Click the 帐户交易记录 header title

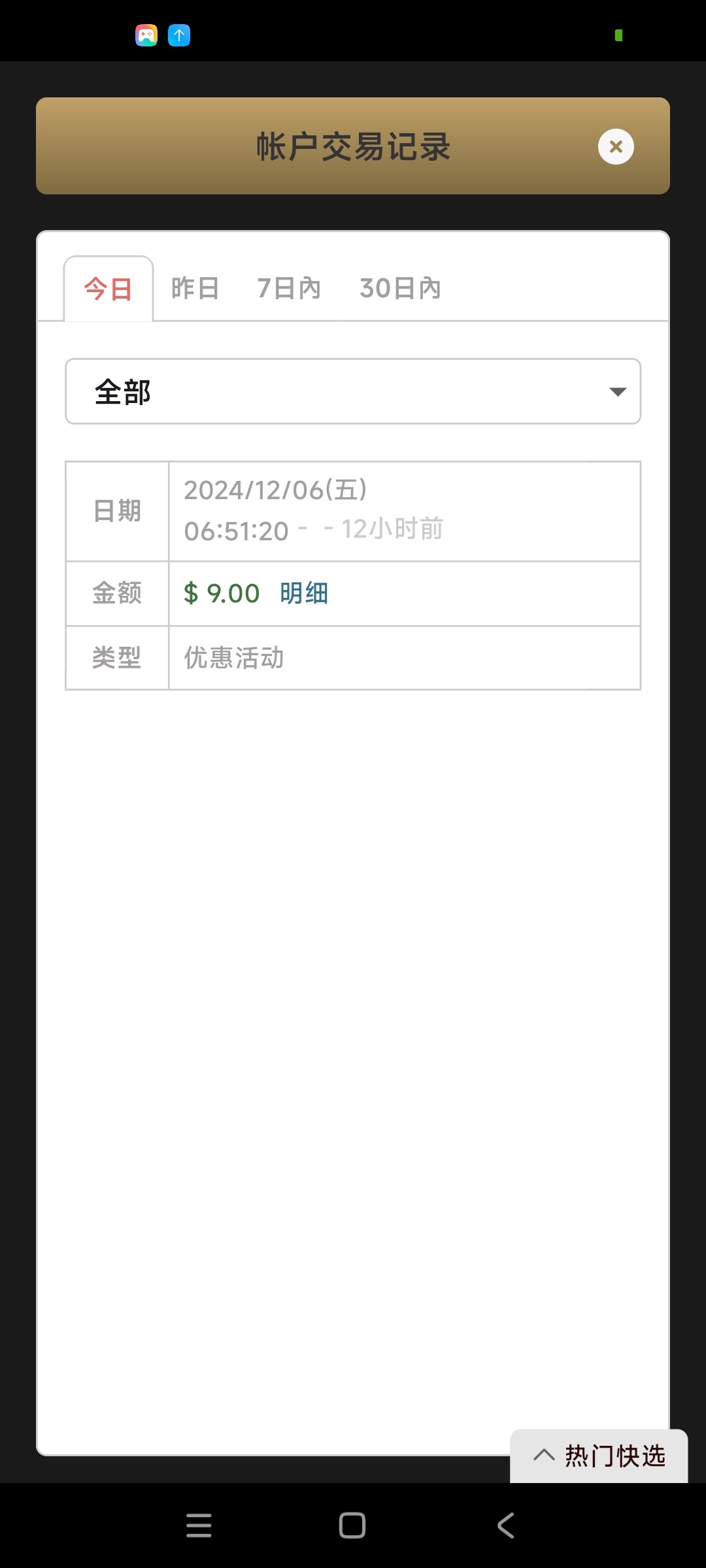point(353,146)
